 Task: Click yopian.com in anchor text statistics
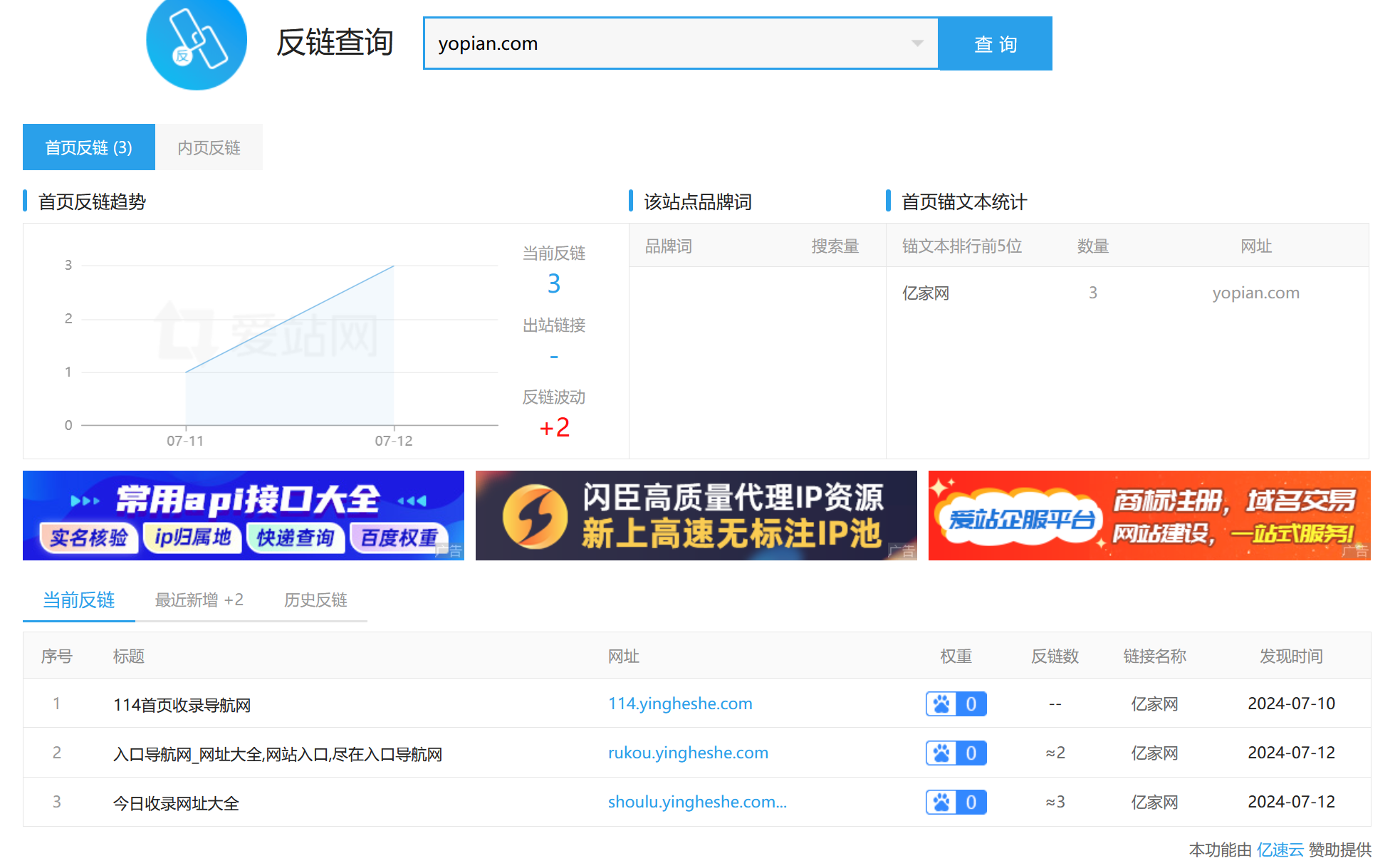[x=1255, y=293]
